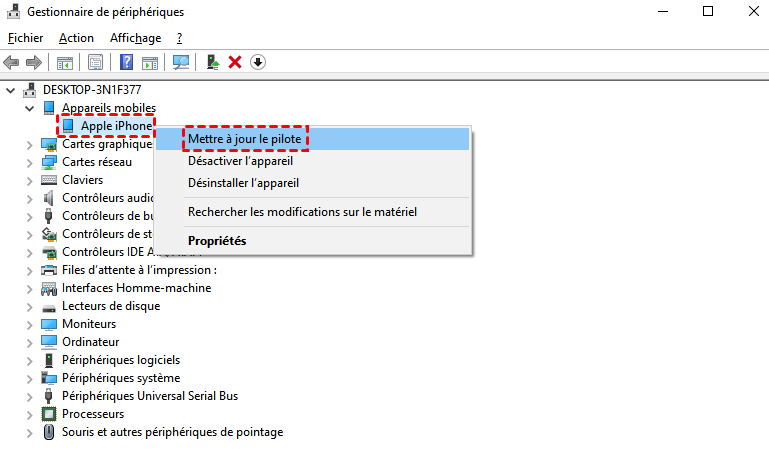This screenshot has width=769, height=458.
Task: Click the Help question mark toolbar icon
Action: point(127,62)
